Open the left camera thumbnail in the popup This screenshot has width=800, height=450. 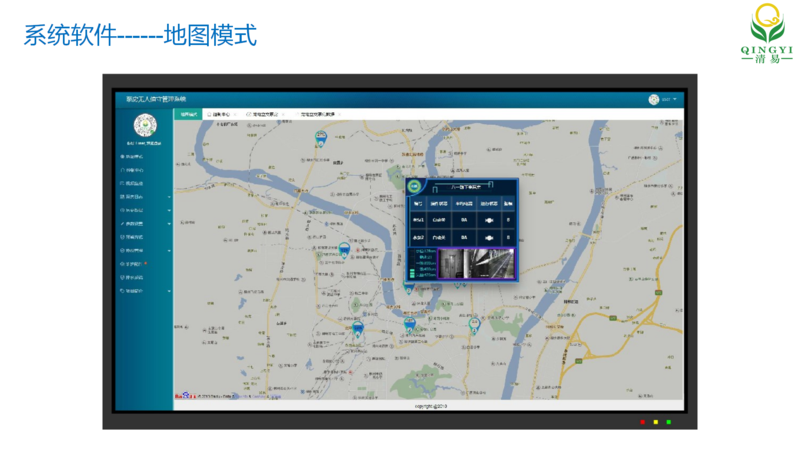pyautogui.click(x=451, y=263)
